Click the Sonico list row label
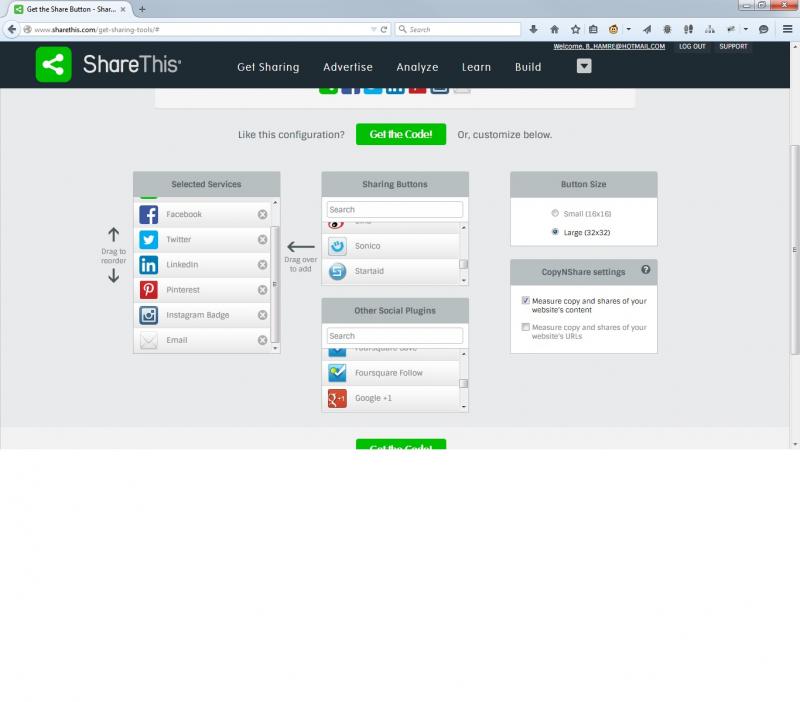Viewport: 800px width, 702px height. [367, 246]
